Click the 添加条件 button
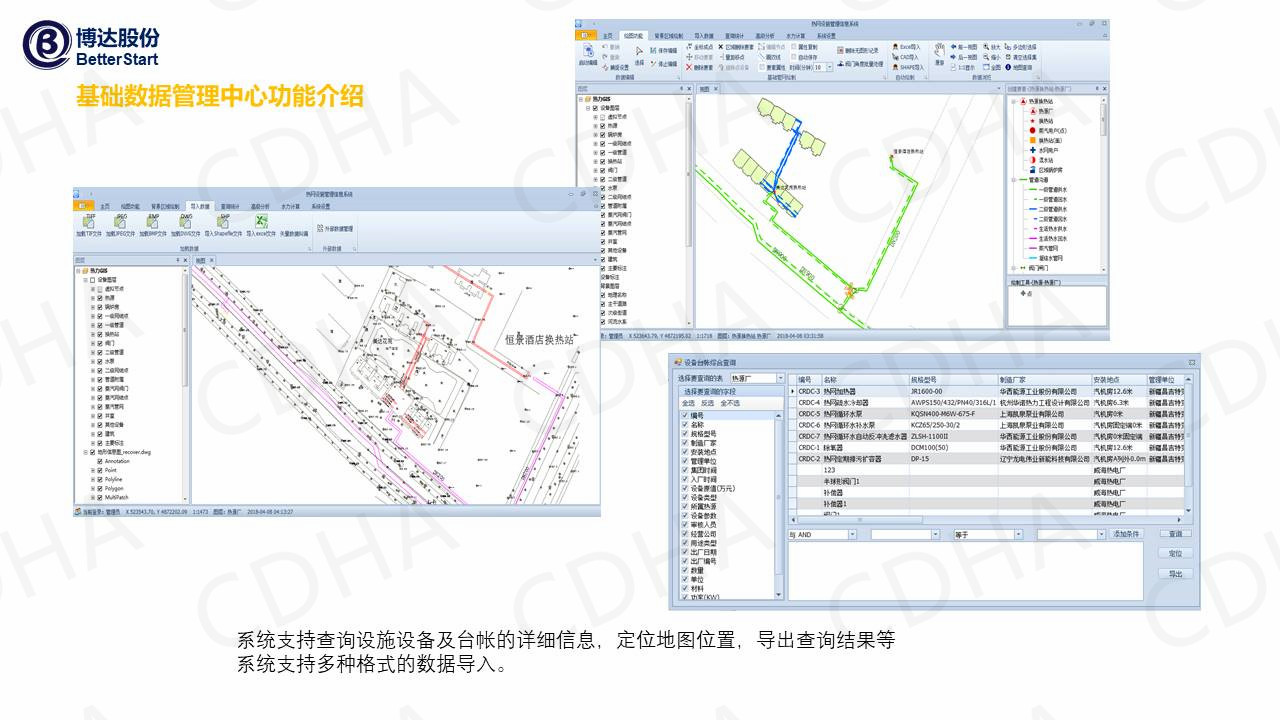 click(1126, 535)
